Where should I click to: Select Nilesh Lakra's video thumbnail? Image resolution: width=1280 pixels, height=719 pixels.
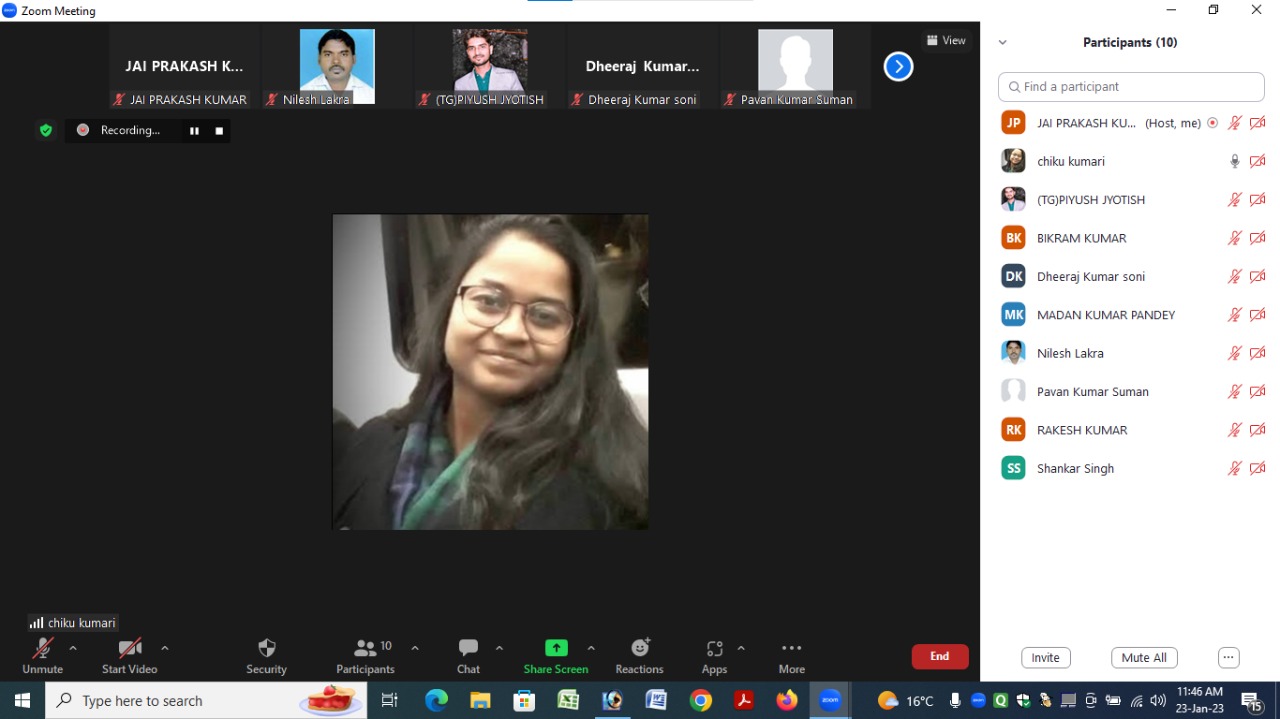[337, 67]
